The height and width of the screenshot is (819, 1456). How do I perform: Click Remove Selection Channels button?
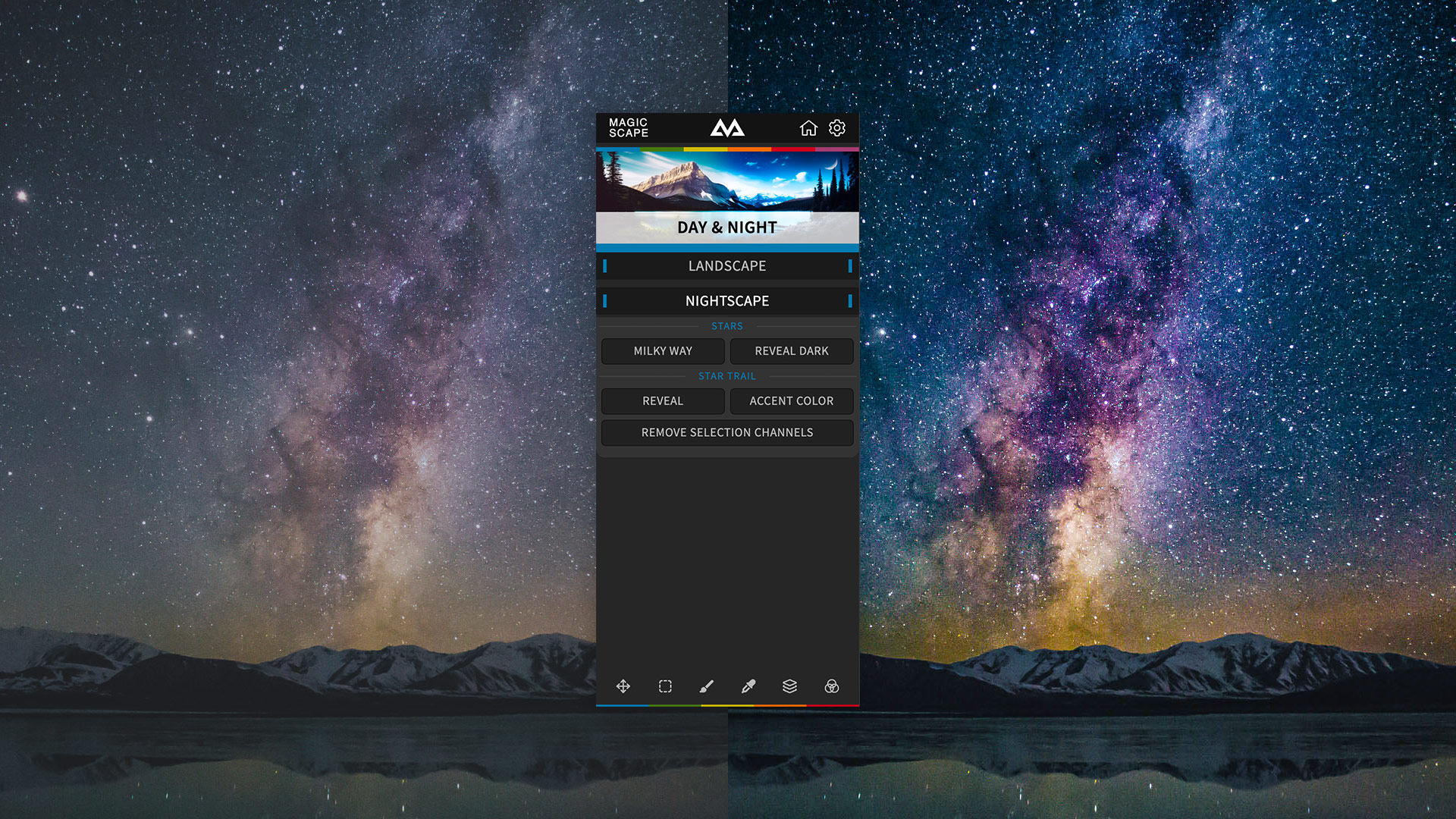pos(727,433)
